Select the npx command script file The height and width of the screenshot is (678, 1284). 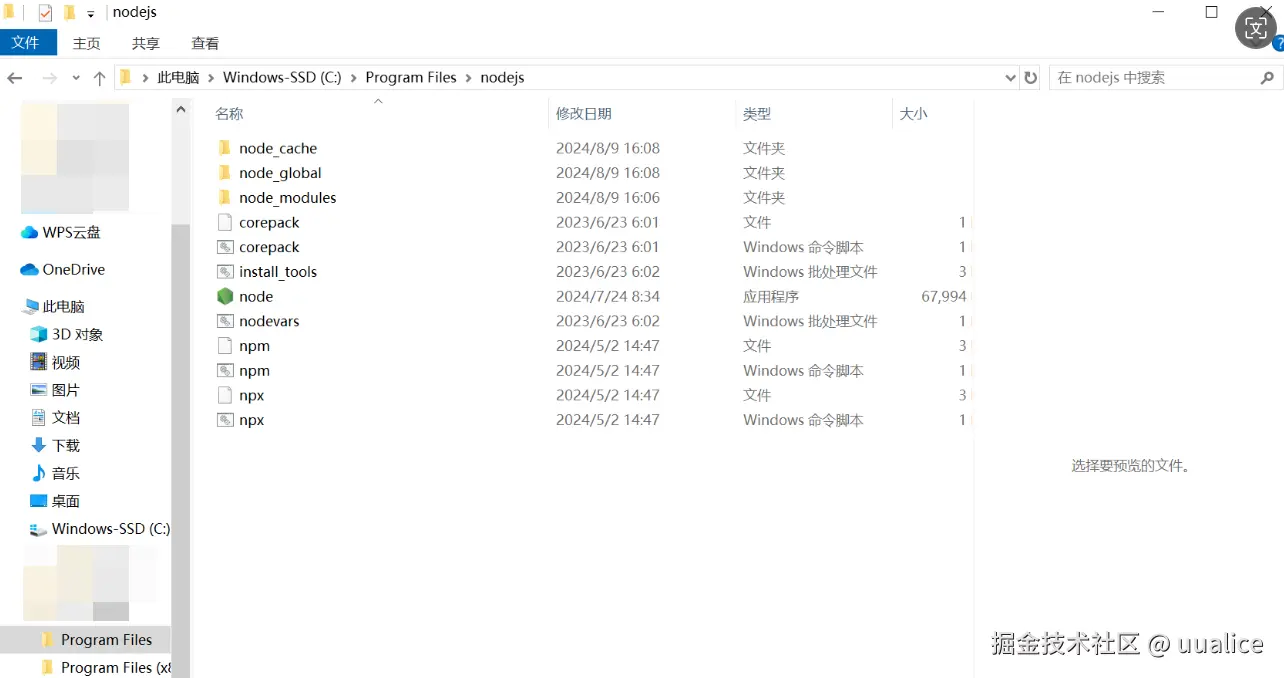tap(251, 419)
